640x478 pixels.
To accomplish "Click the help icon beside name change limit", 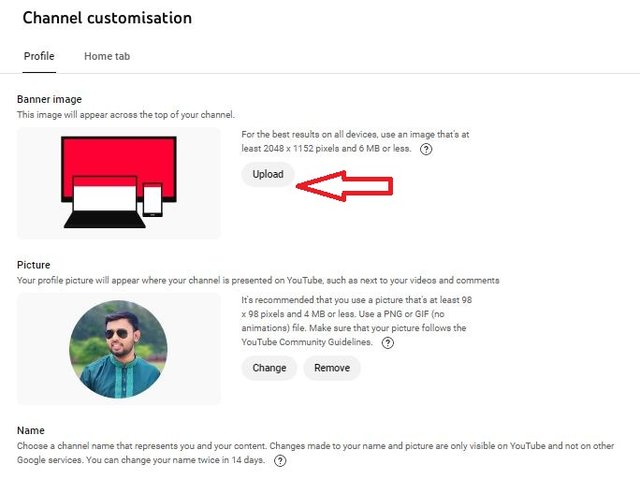I will [280, 461].
